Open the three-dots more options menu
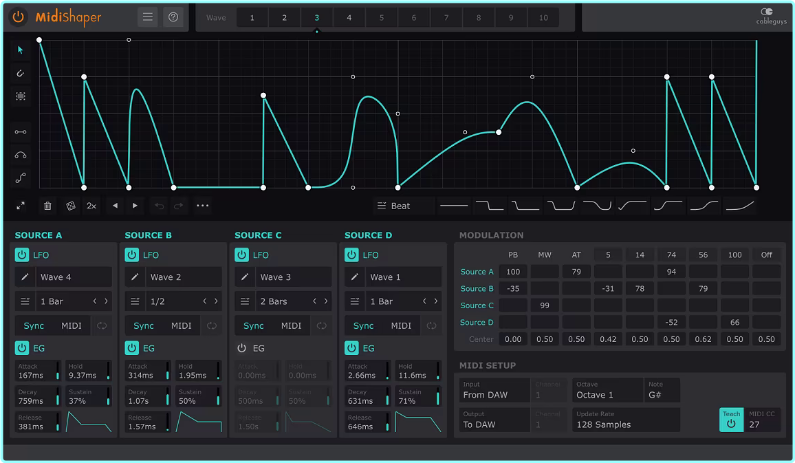 pyautogui.click(x=202, y=206)
